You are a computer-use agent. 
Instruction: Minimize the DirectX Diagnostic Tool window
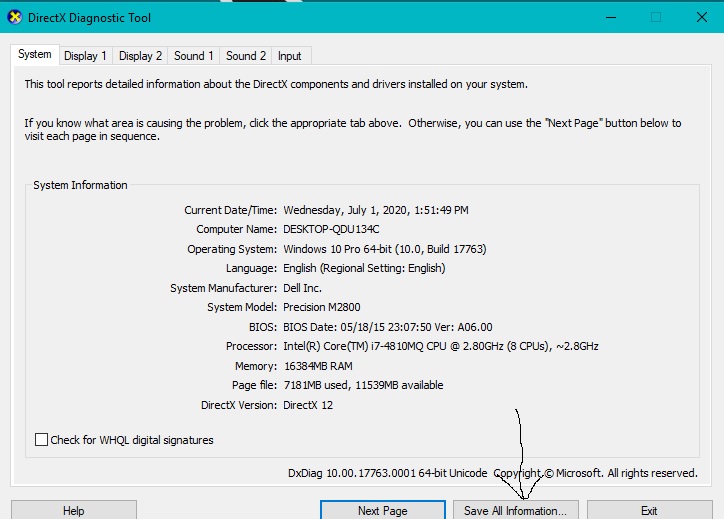pyautogui.click(x=611, y=18)
